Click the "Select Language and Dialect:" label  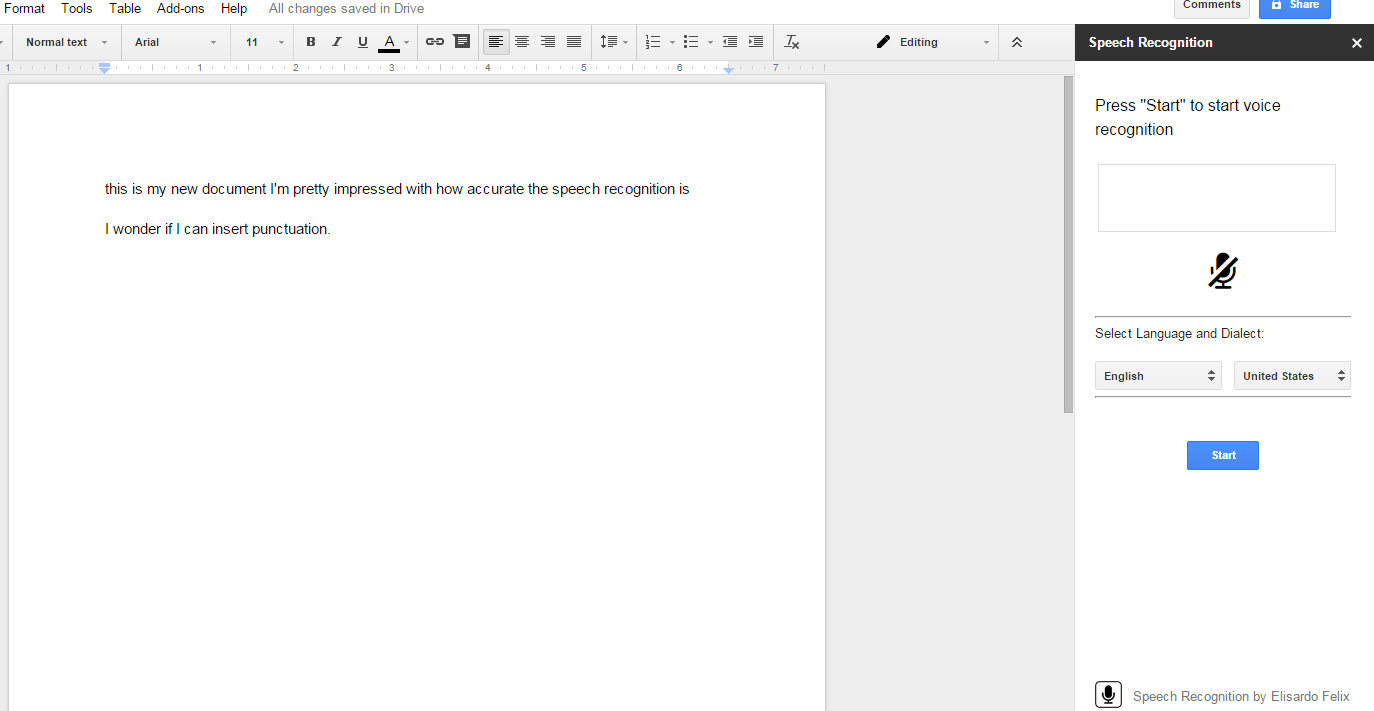click(x=1179, y=334)
